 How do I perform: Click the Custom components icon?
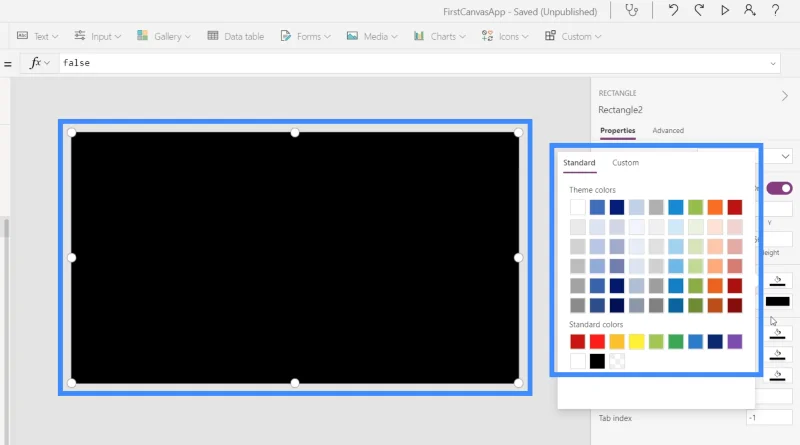click(550, 36)
